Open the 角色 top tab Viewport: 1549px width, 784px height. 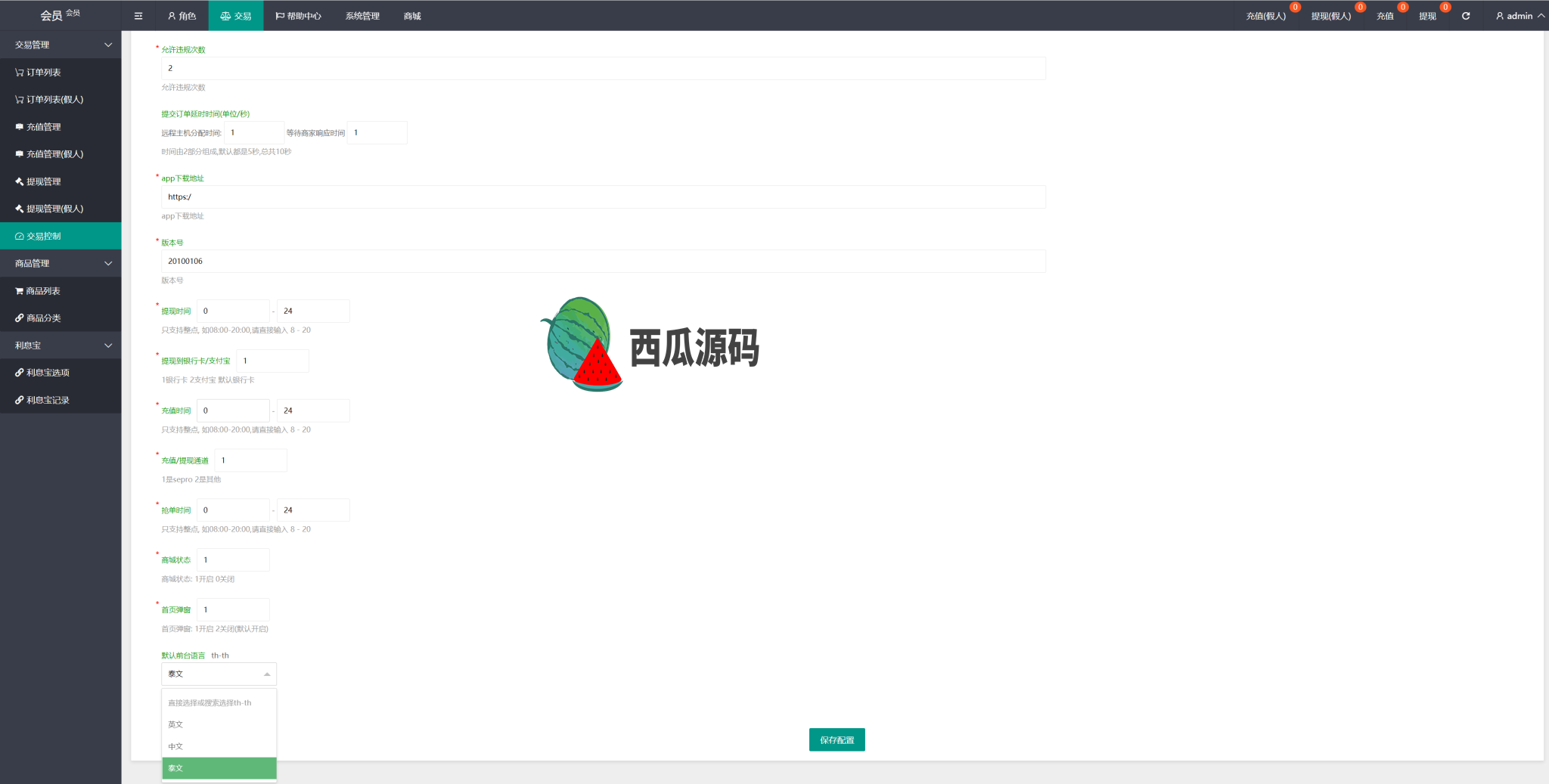182,15
